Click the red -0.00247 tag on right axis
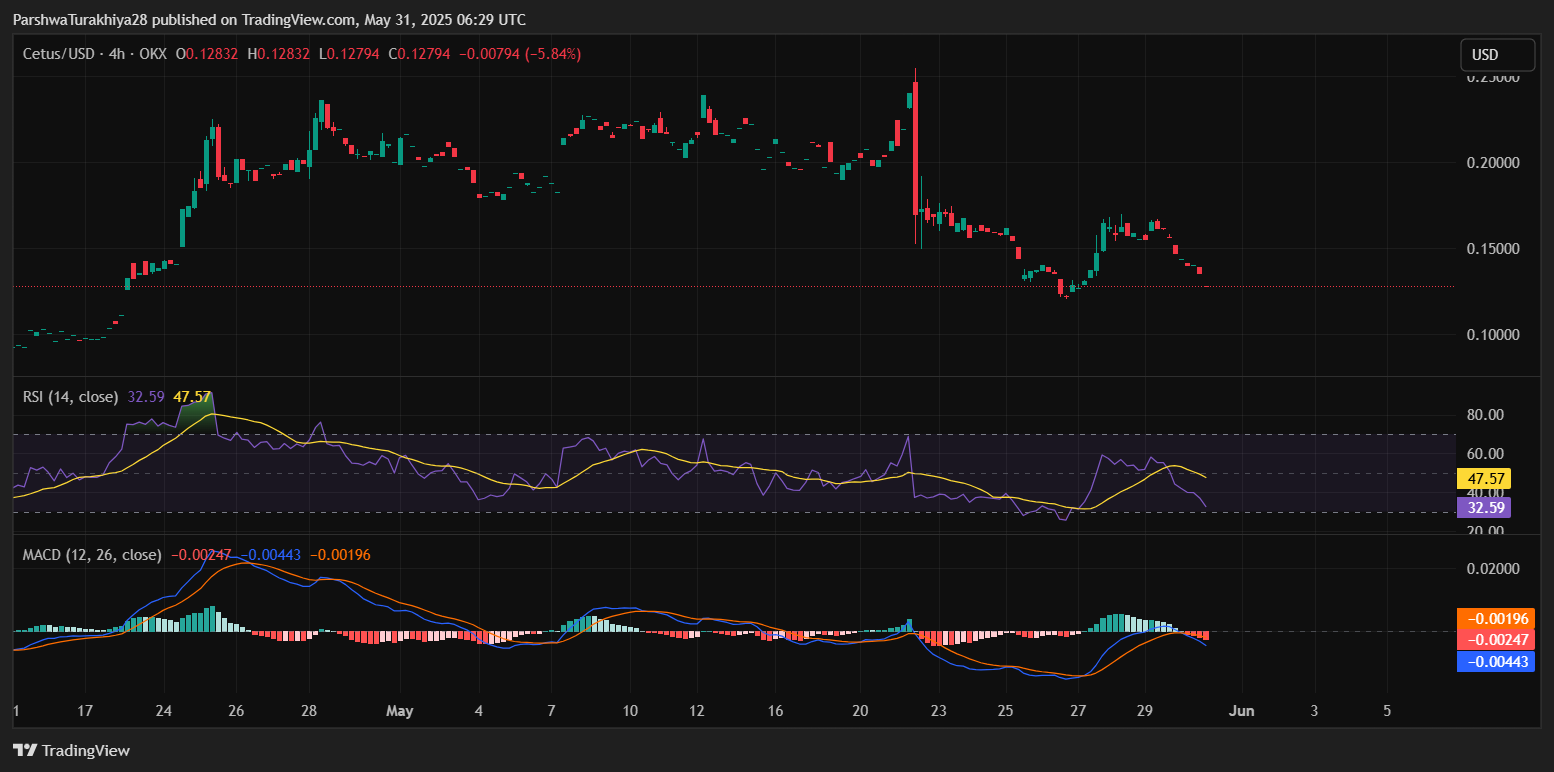The height and width of the screenshot is (772, 1554). [1495, 639]
